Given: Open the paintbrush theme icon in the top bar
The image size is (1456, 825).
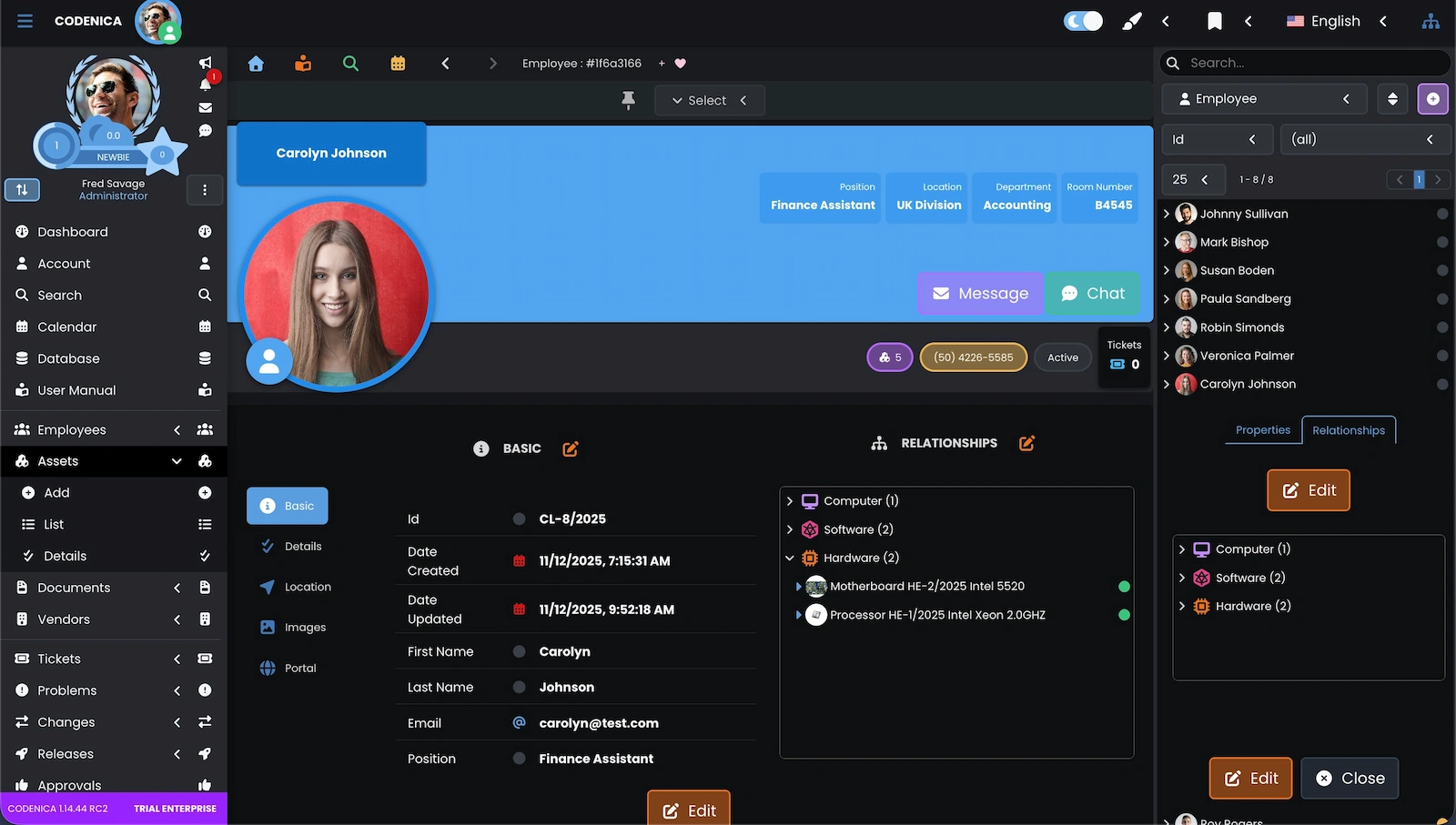Looking at the screenshot, I should tap(1131, 21).
